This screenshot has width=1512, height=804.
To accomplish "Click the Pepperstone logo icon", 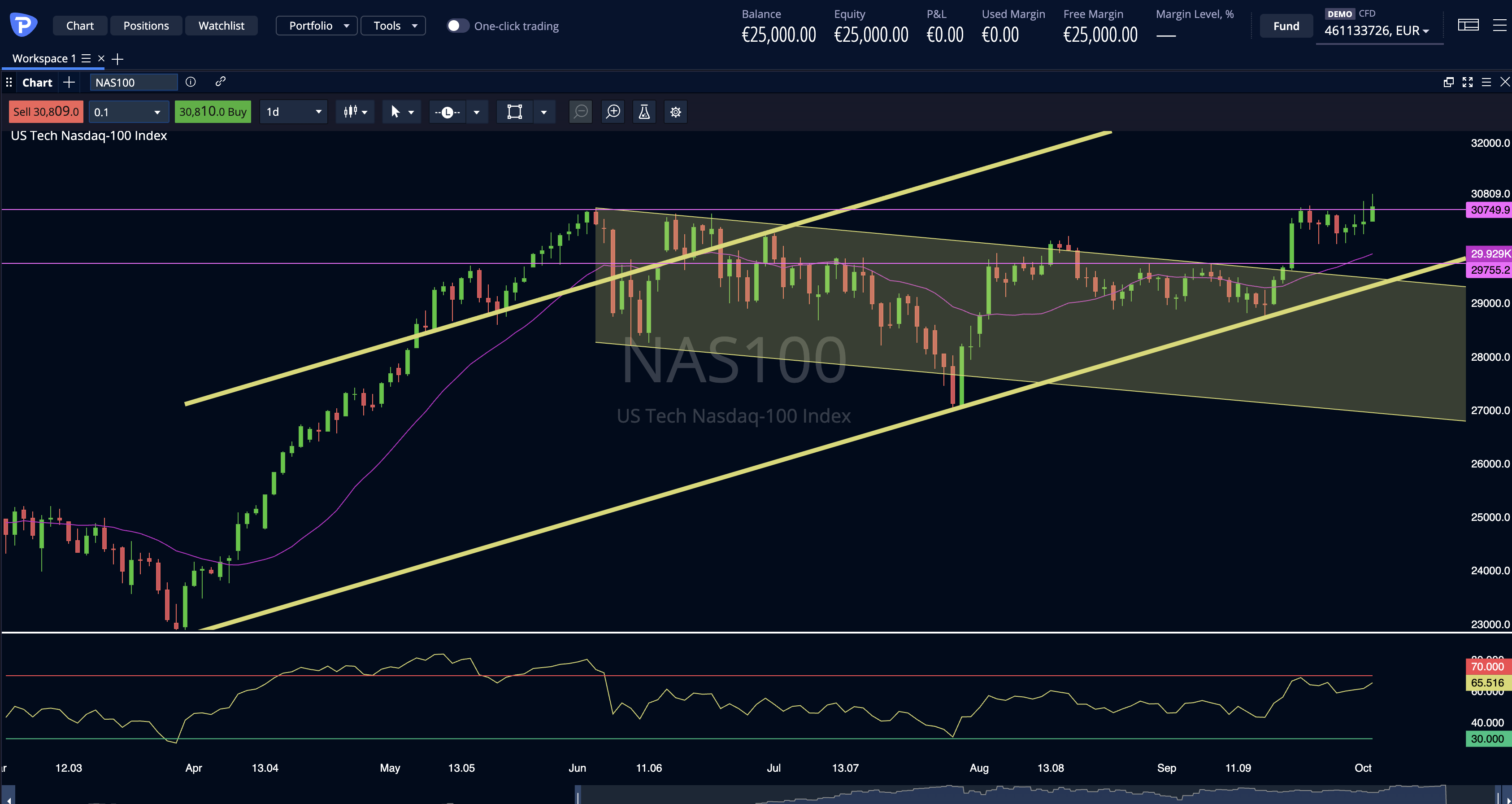I will [x=23, y=25].
